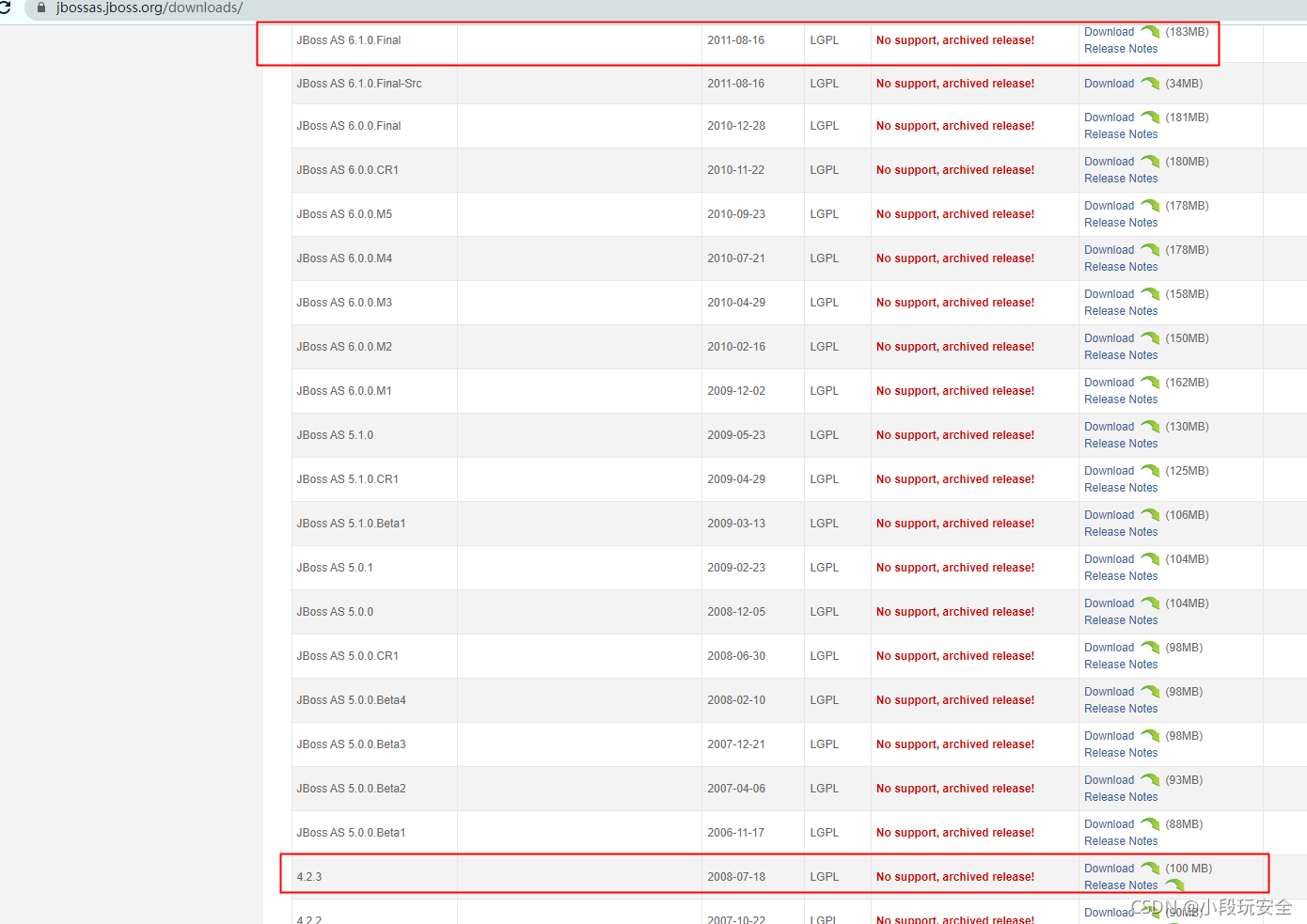Select the JBoss AS 6.1.0.Final-Src name cell
Viewport: 1307px width, 924px height.
coord(374,84)
